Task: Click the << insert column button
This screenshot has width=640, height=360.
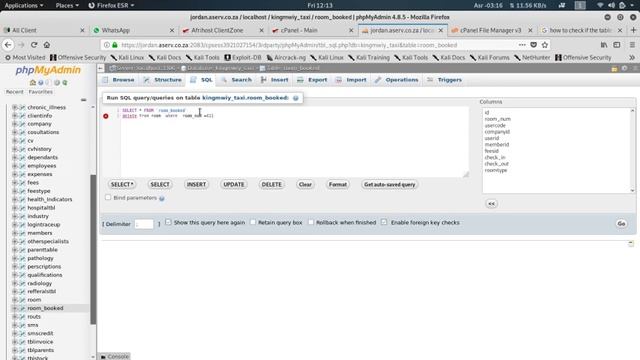Action: pos(491,204)
